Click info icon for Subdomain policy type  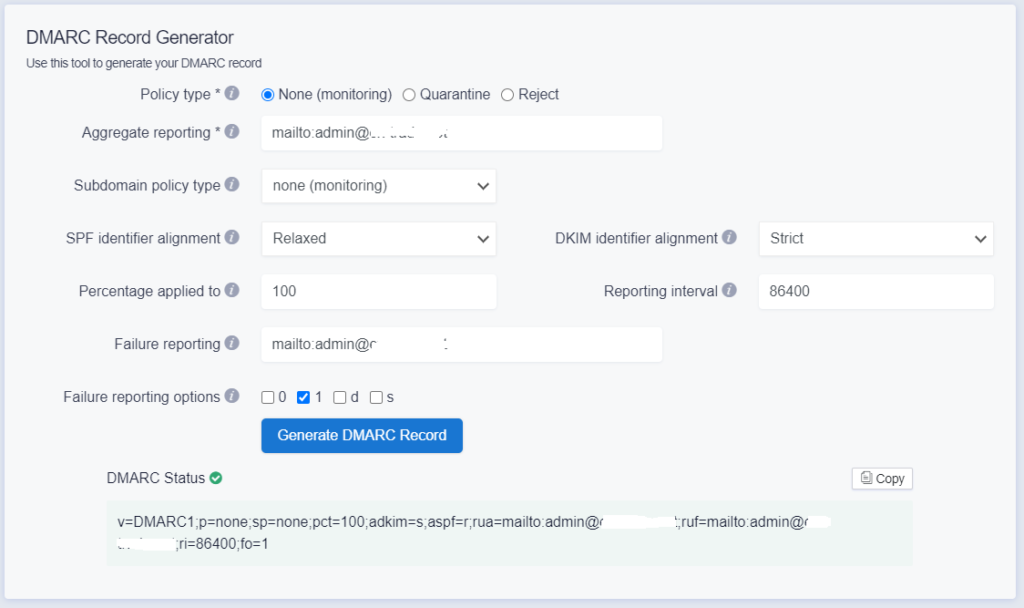point(232,185)
